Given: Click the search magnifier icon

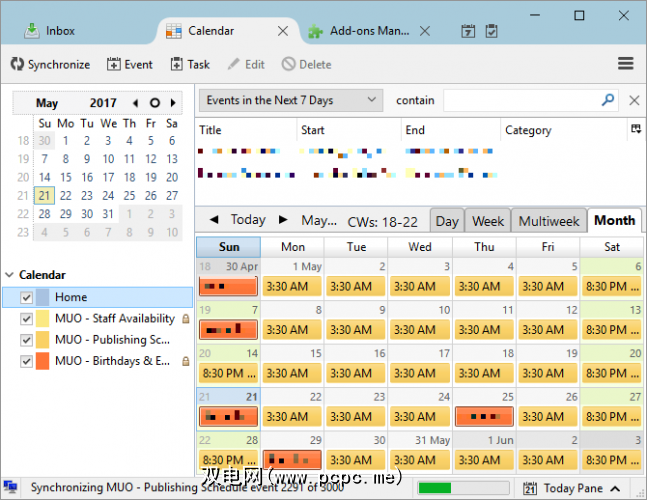Looking at the screenshot, I should point(608,100).
